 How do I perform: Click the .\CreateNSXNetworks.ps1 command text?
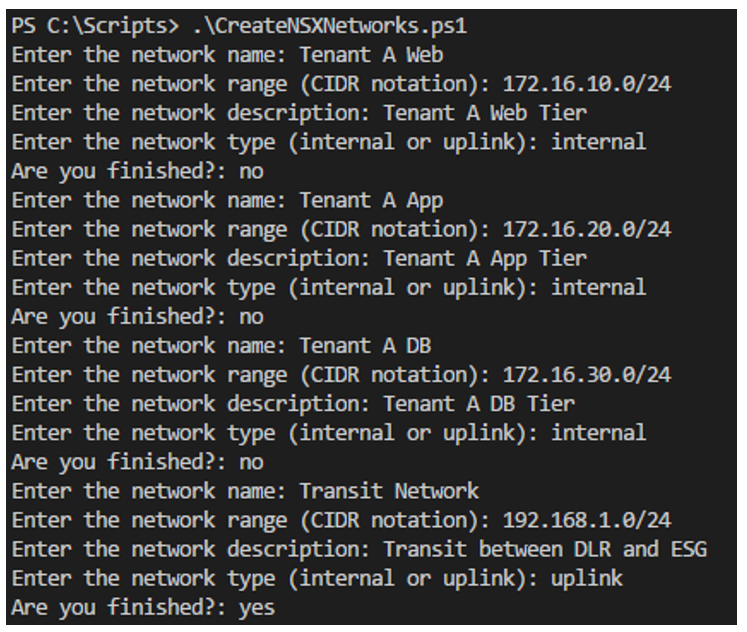tap(330, 26)
